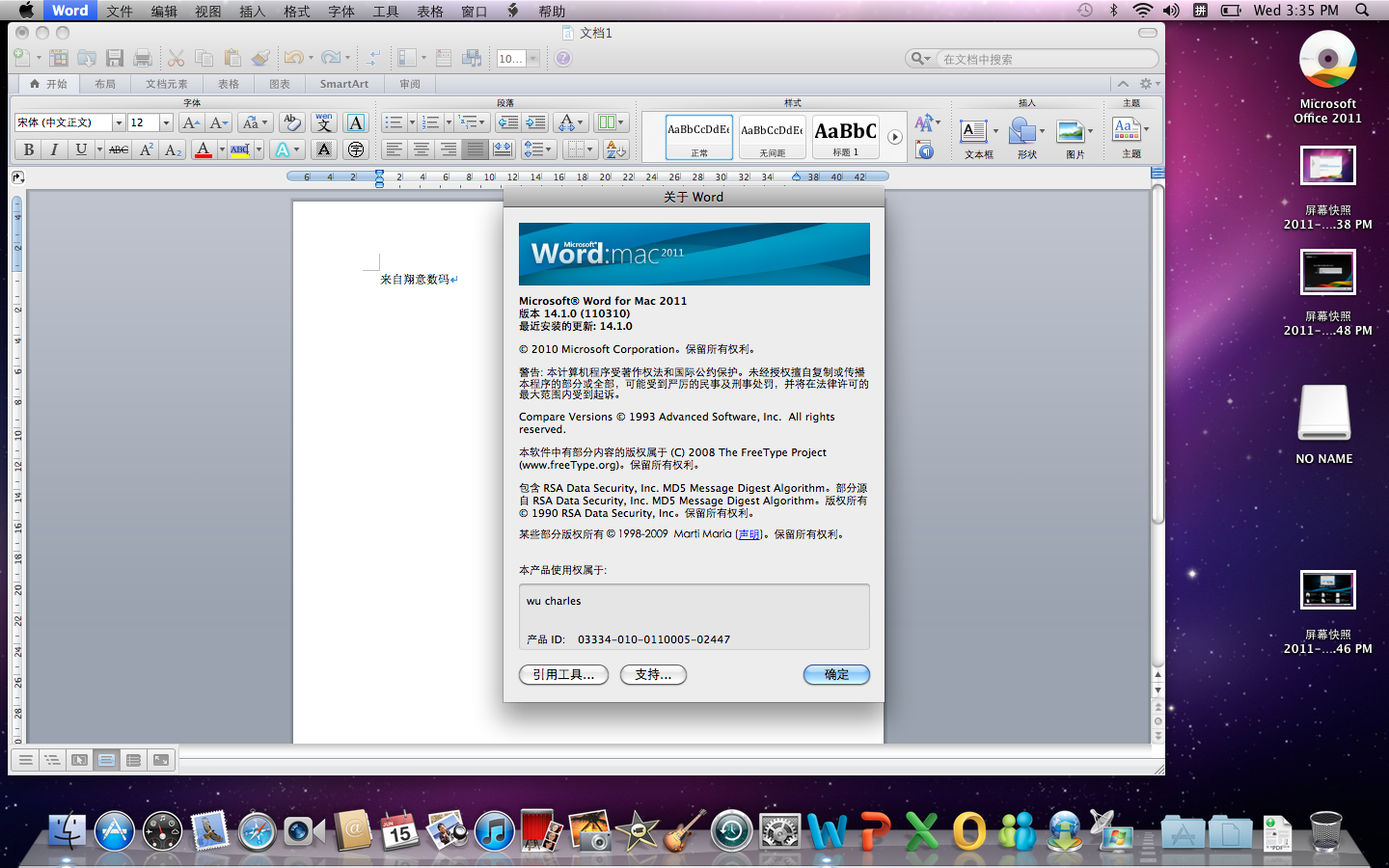1389x868 pixels.
Task: Open New from template icon
Action: coord(59,58)
